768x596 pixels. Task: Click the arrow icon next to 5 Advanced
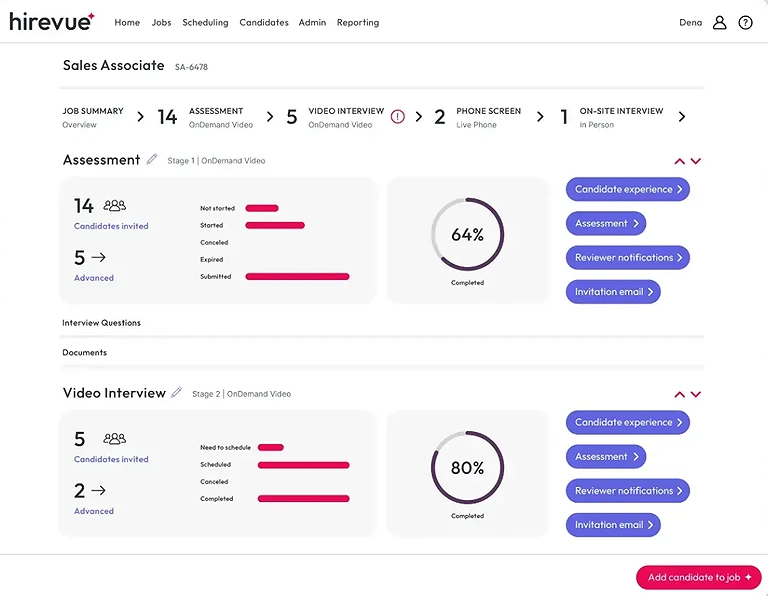pos(98,257)
